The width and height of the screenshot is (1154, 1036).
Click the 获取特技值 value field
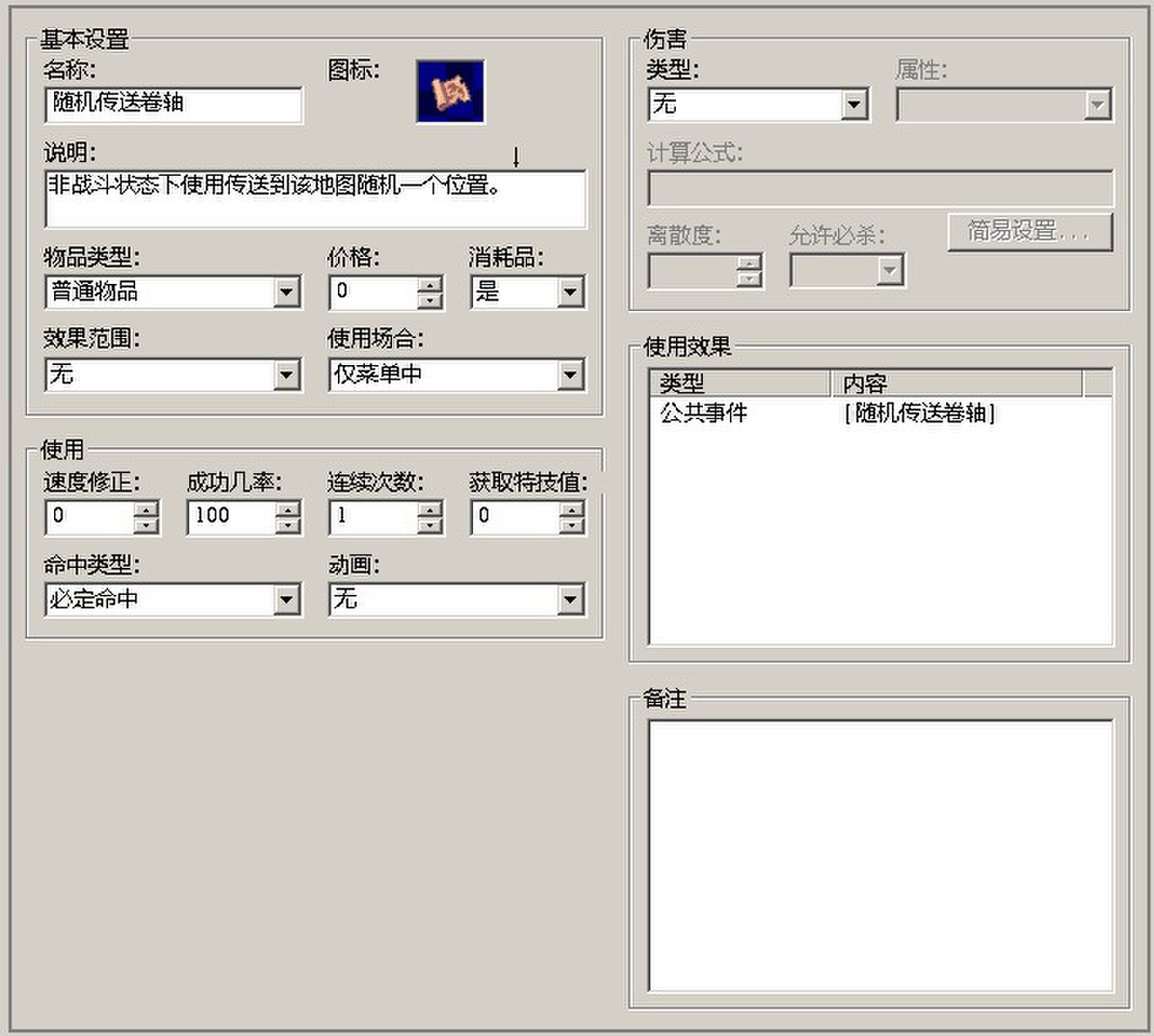(x=515, y=516)
